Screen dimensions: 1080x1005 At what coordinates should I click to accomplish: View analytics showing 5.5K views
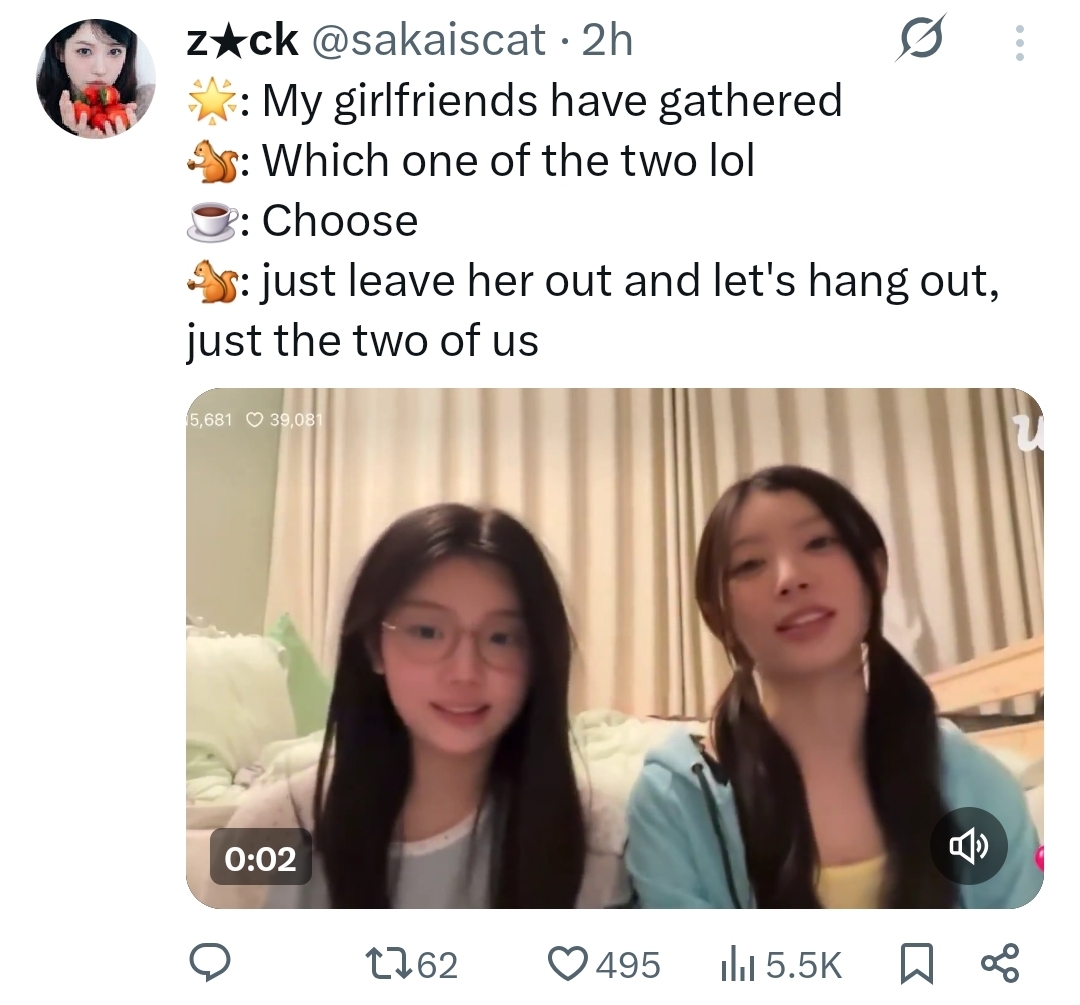tap(738, 965)
